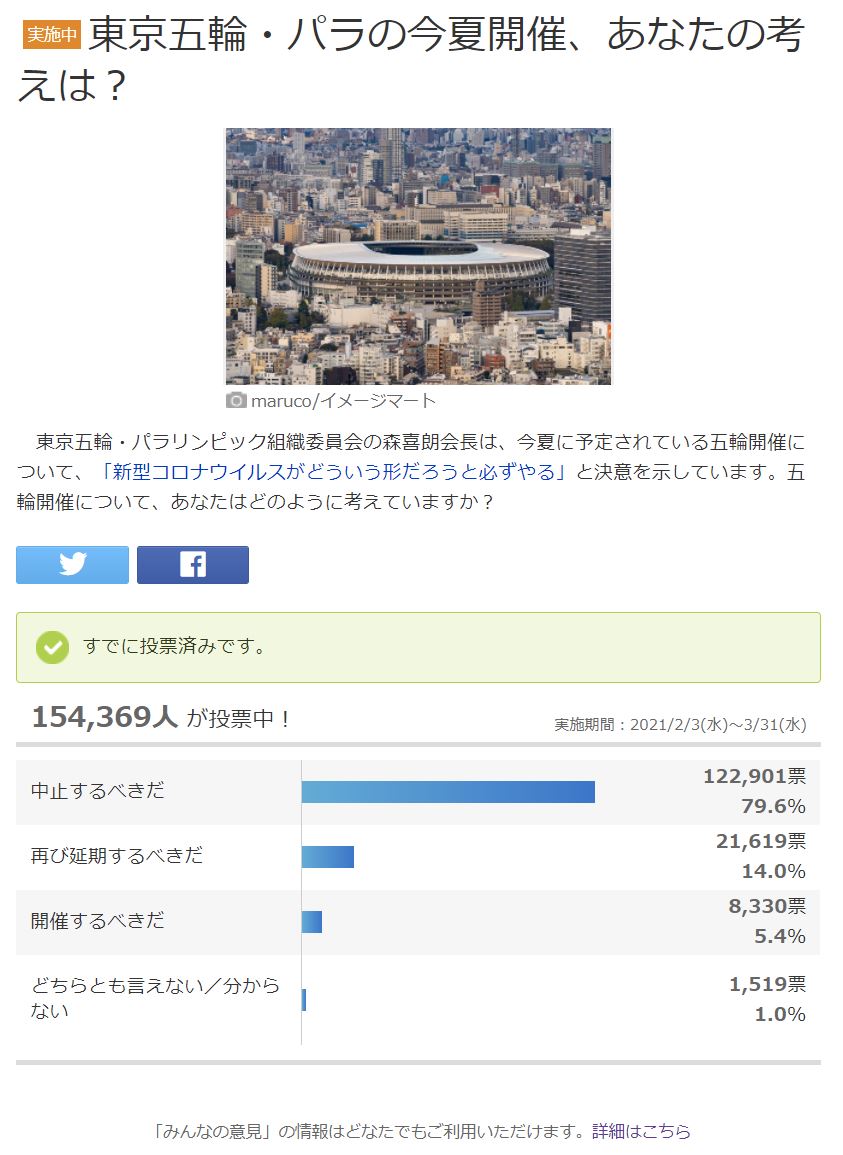
Task: Click the すでに投票済みです notice banner
Action: [419, 647]
